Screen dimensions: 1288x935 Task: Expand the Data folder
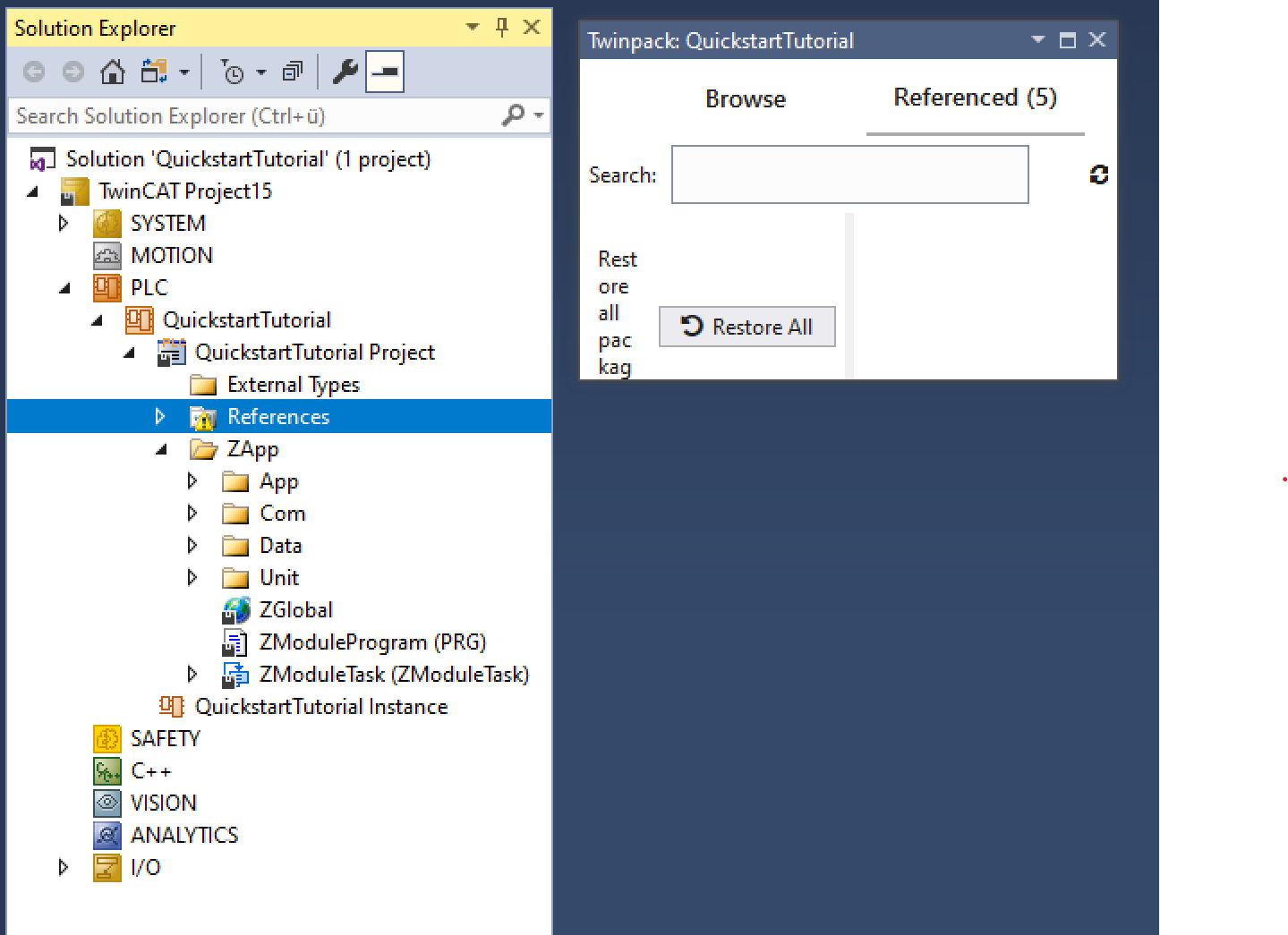[x=192, y=545]
